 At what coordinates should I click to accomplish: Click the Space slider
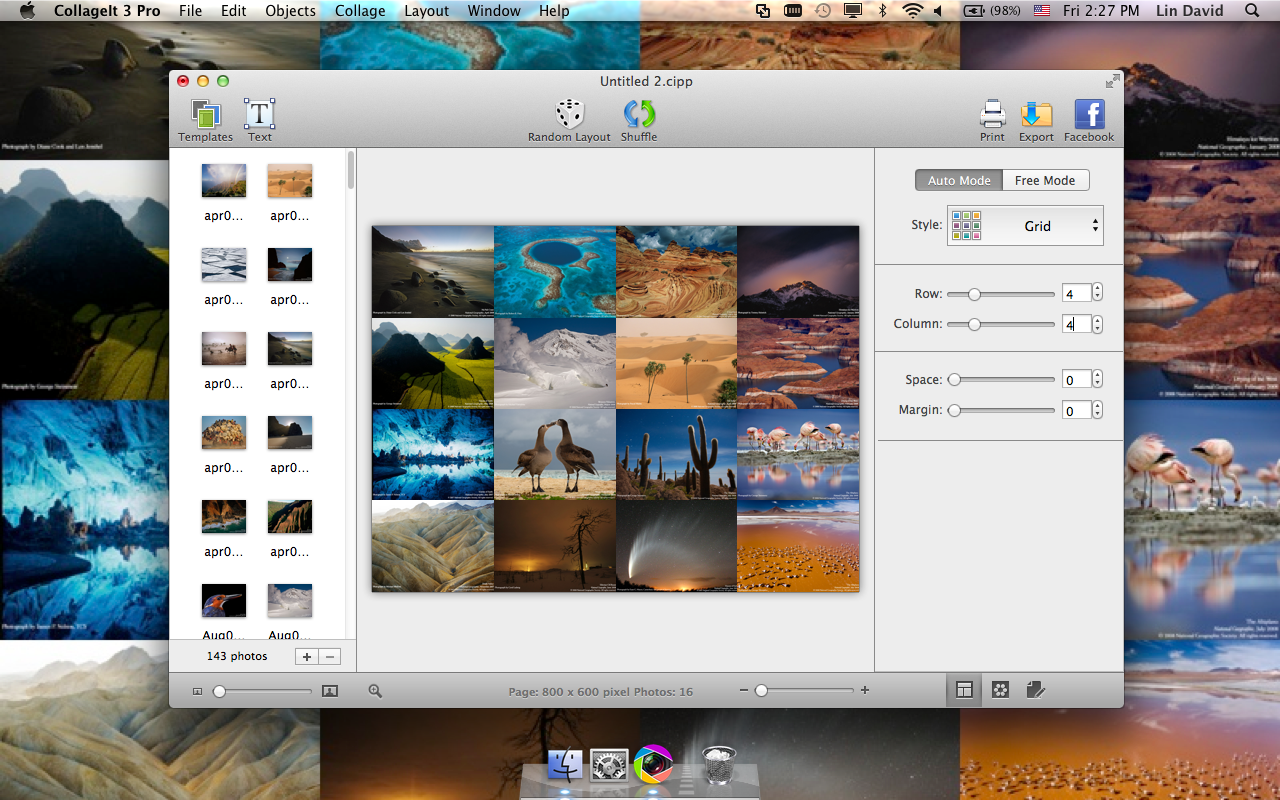pyautogui.click(x=1001, y=380)
